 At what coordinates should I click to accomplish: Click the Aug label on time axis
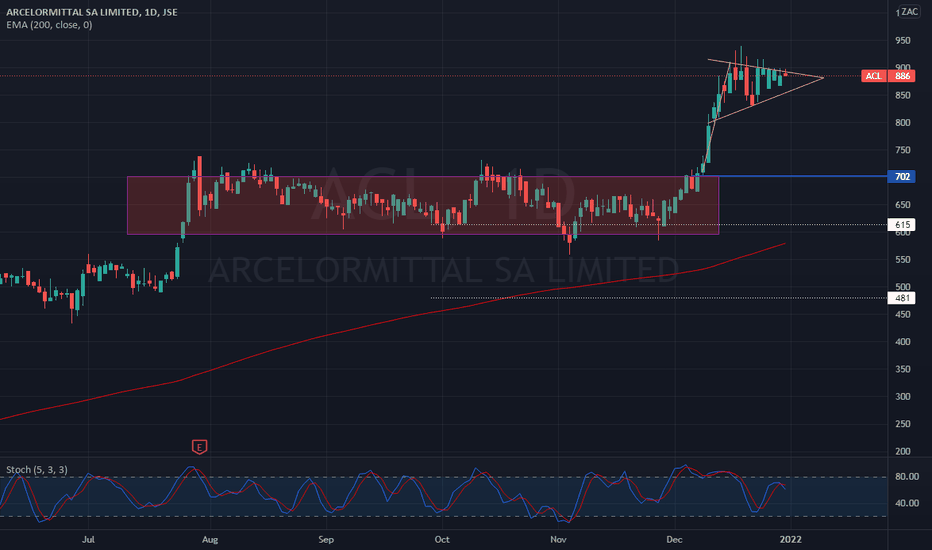pyautogui.click(x=210, y=540)
